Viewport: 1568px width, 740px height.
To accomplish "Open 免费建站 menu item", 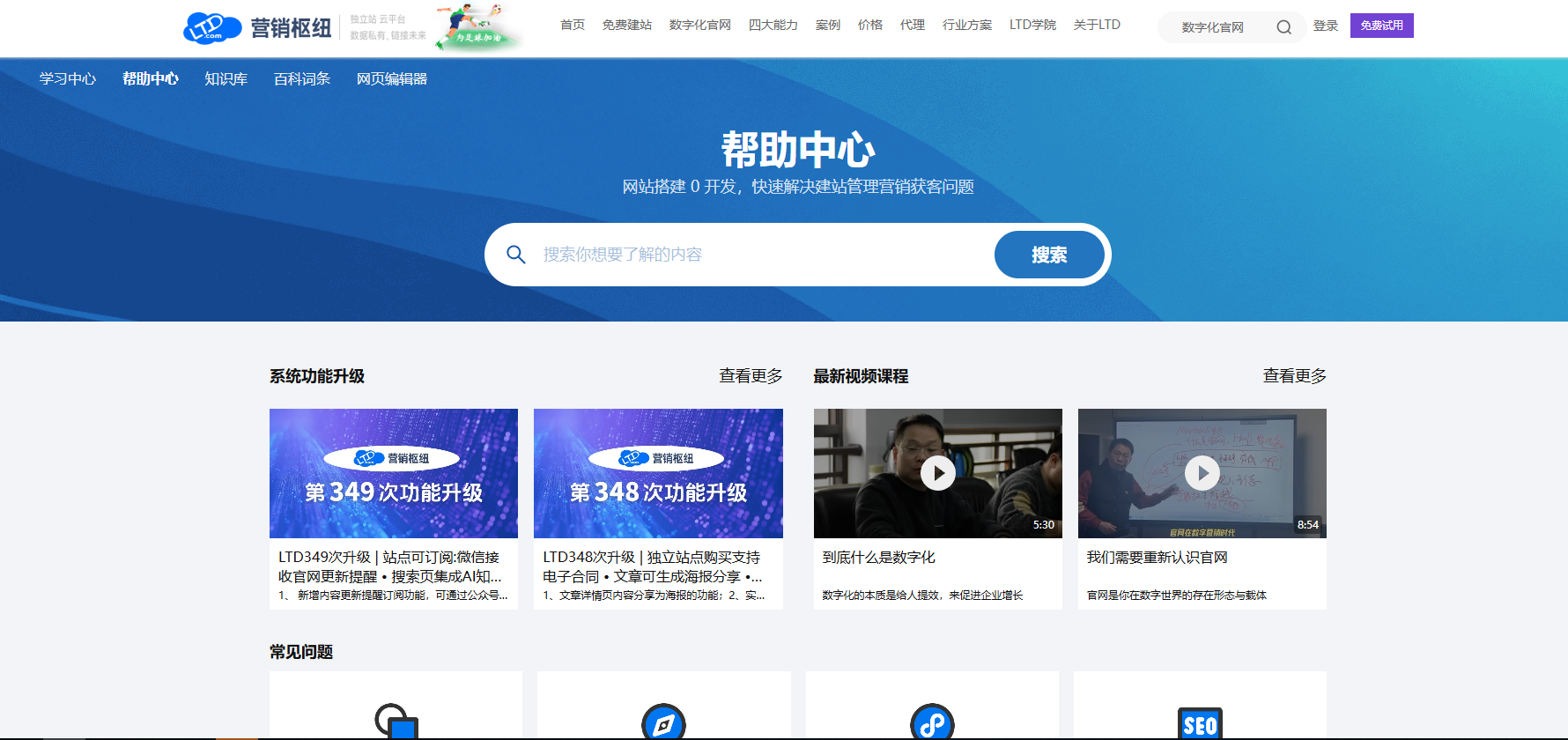I will point(627,25).
